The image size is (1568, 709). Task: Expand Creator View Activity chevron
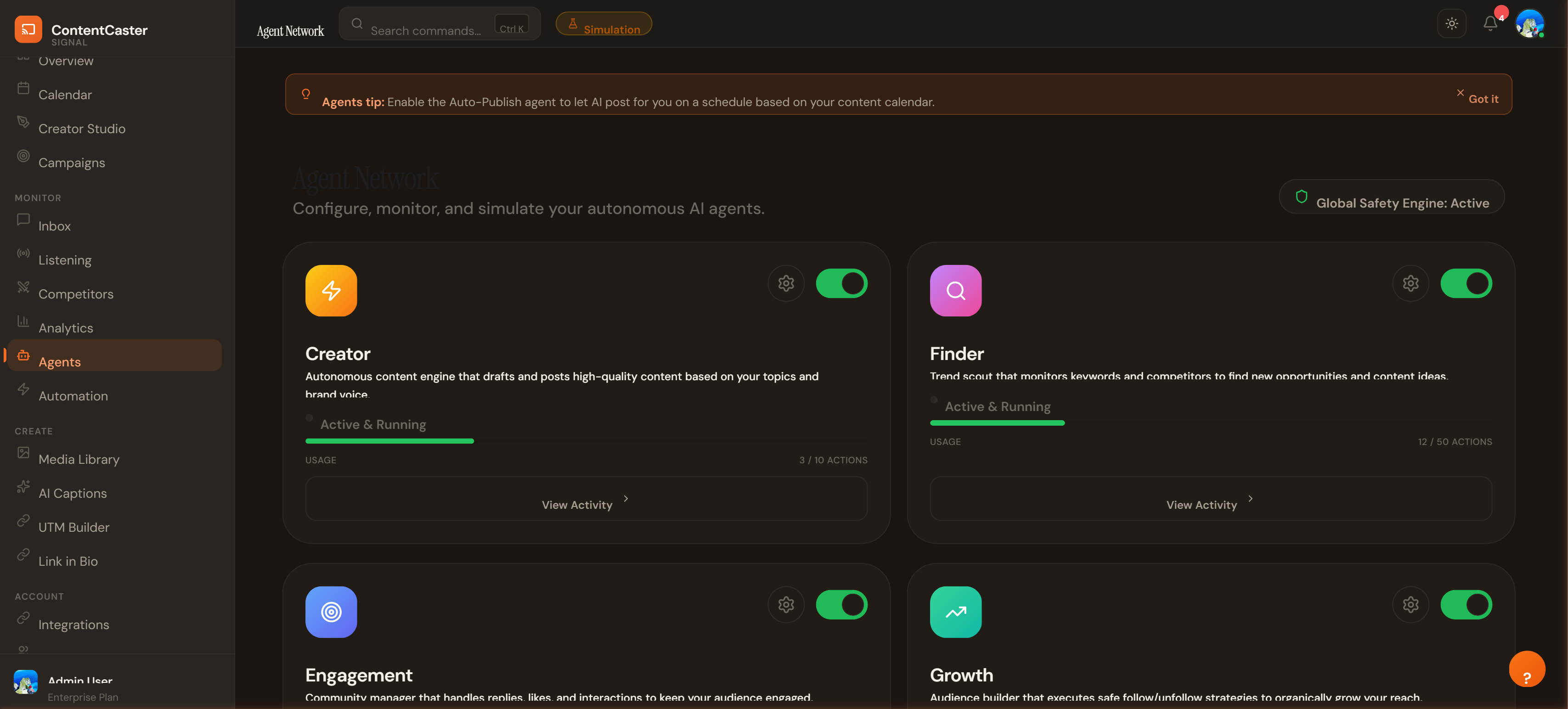[x=626, y=499]
